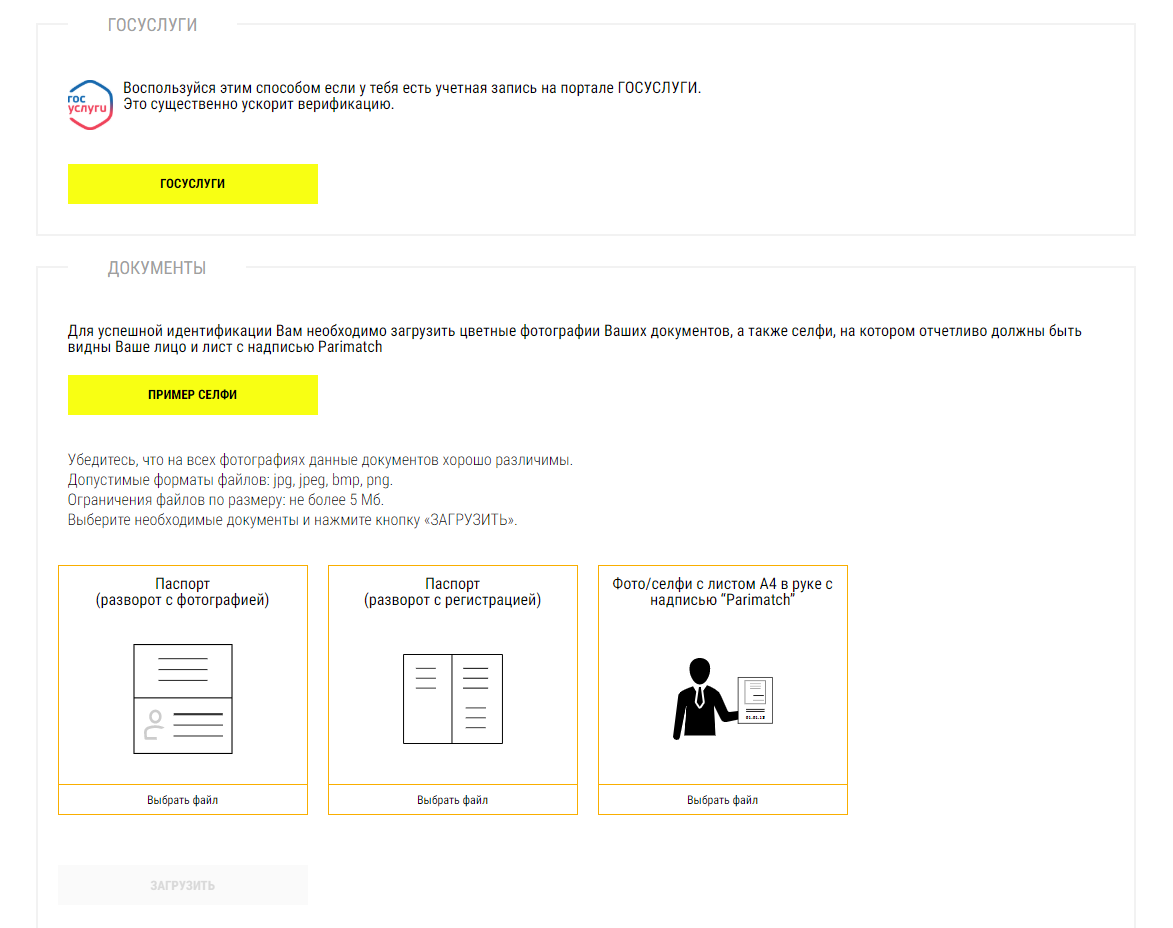Click the Gosuslugi portal logo icon

coord(89,105)
